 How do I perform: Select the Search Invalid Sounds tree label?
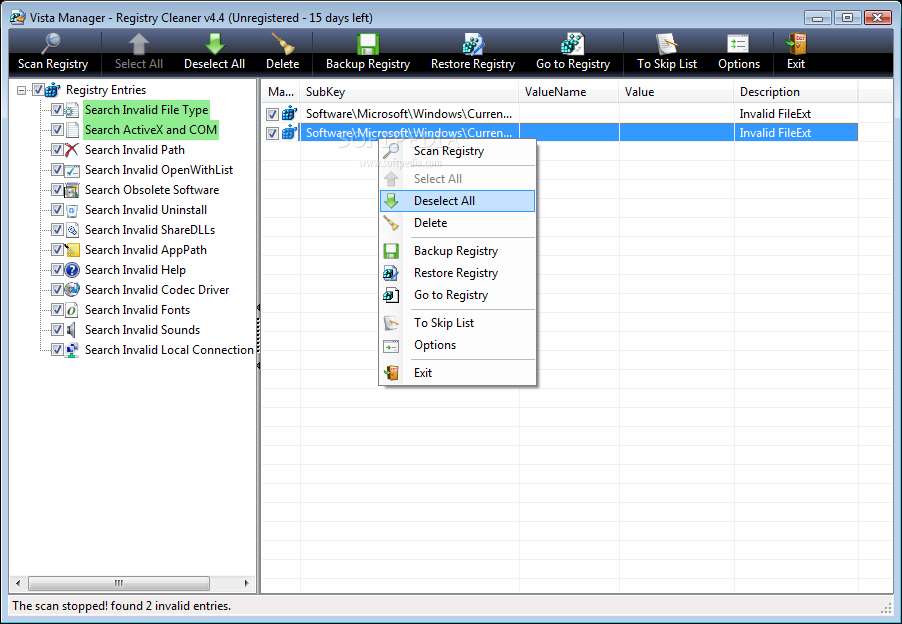pos(143,330)
